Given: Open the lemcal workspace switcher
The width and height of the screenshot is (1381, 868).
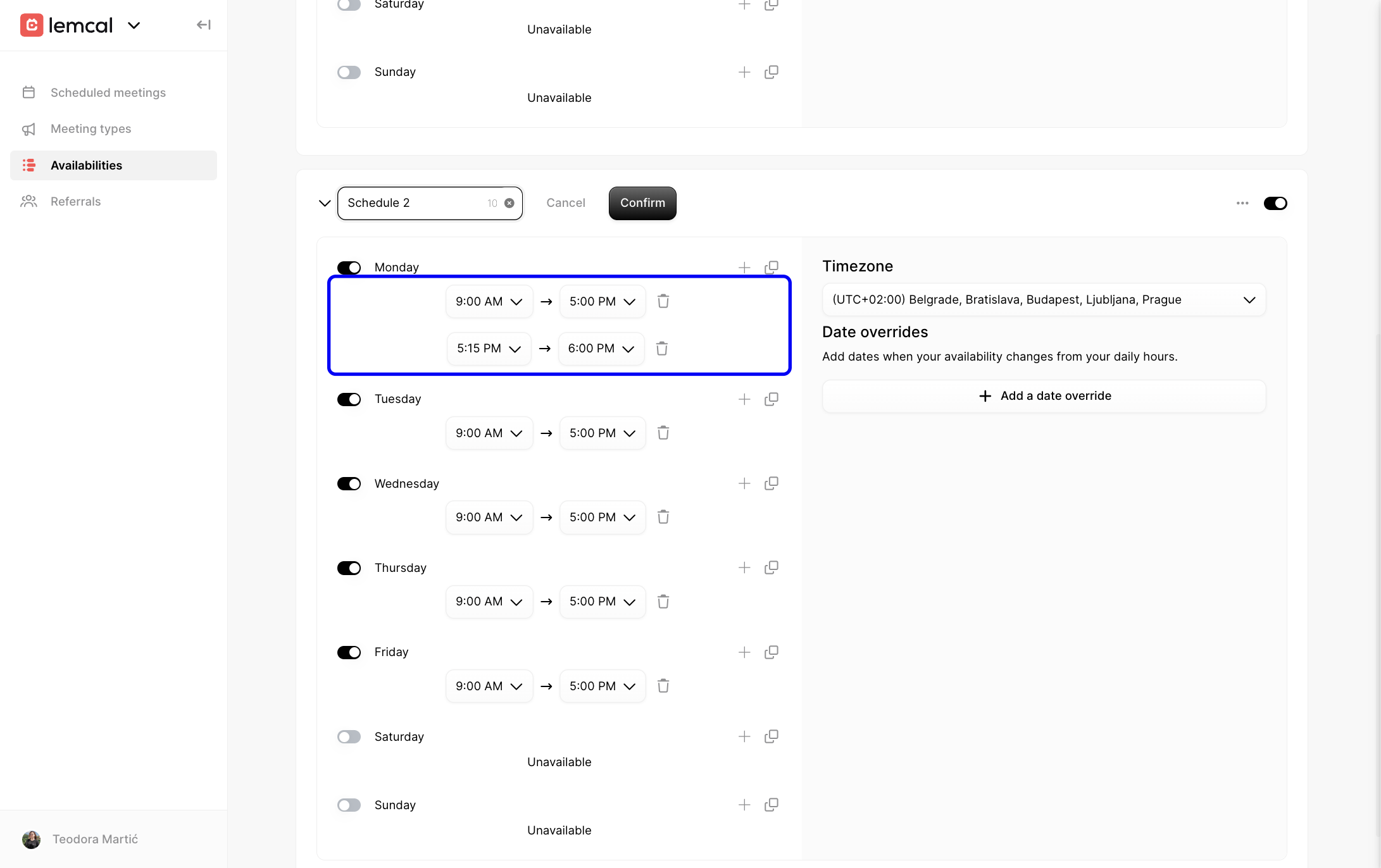Looking at the screenshot, I should [x=134, y=25].
